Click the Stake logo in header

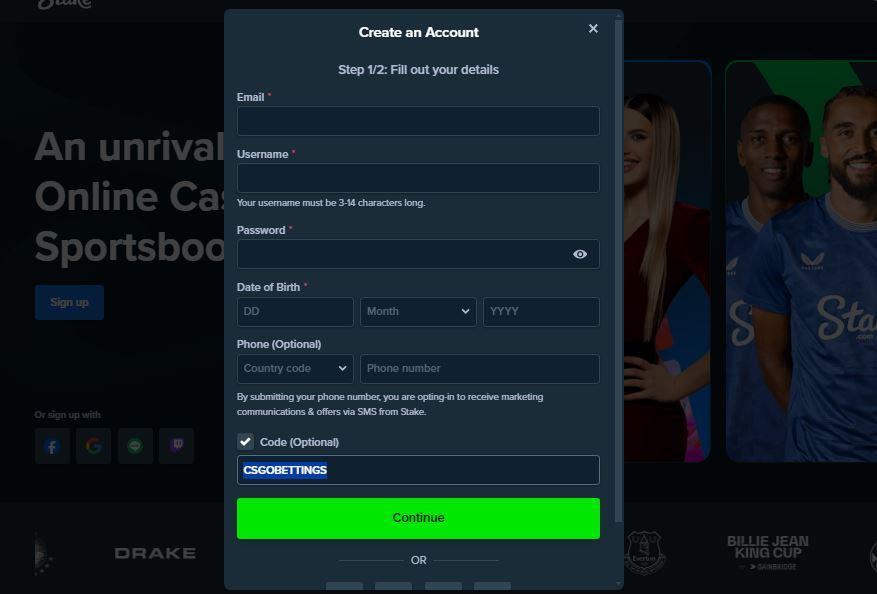click(64, 4)
